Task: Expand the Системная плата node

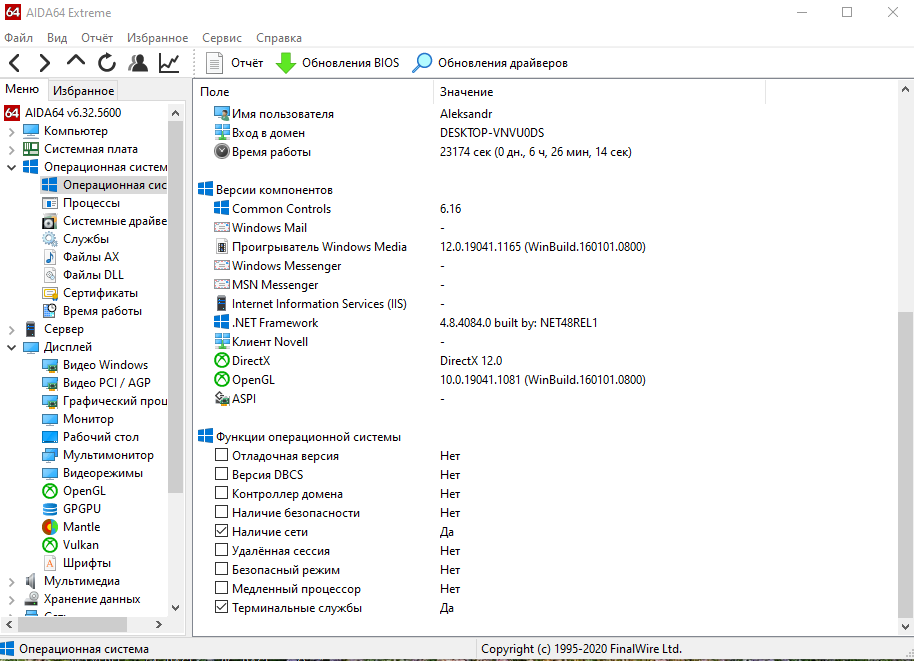Action: 11,150
